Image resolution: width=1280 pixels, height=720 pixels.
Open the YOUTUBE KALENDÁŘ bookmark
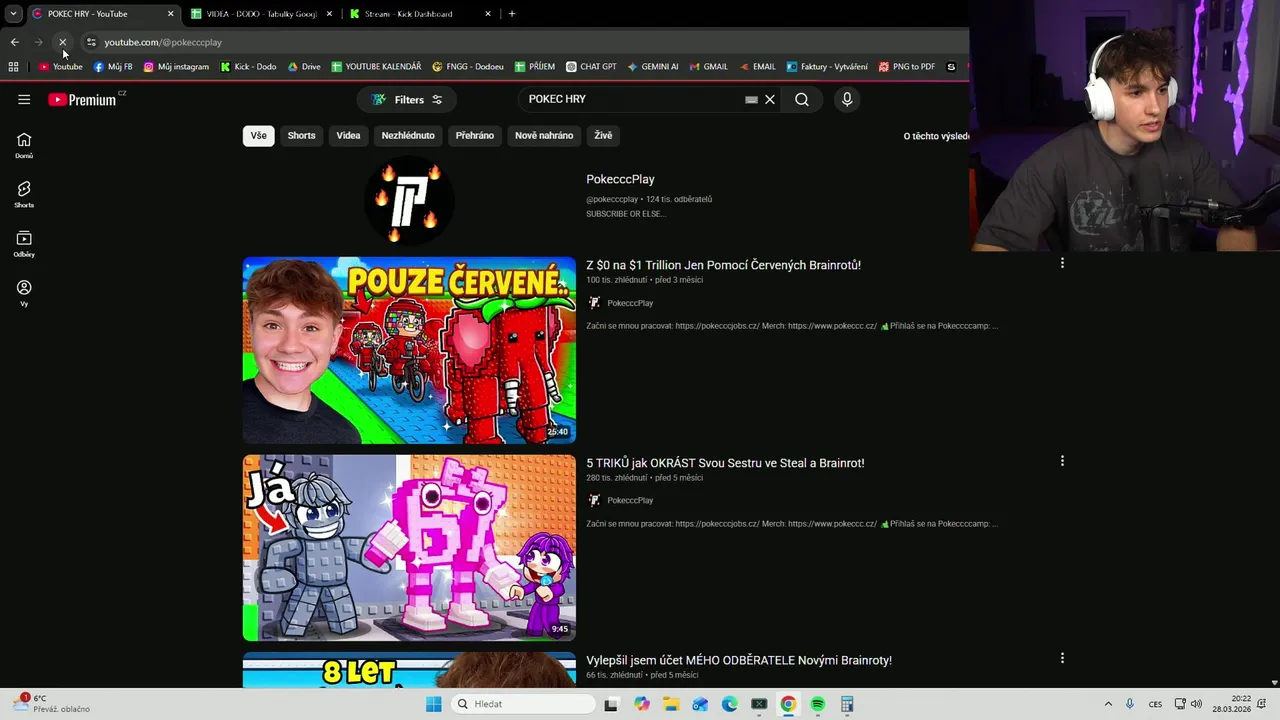pyautogui.click(x=376, y=67)
